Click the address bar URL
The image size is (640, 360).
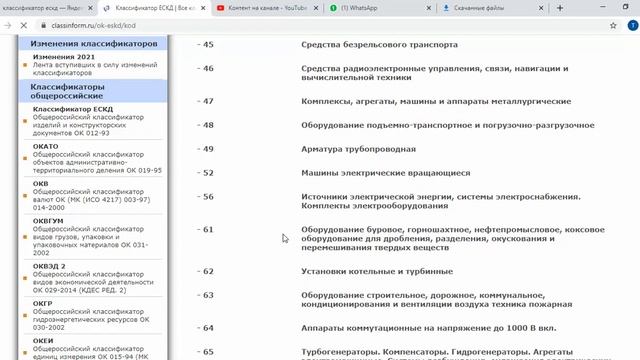[x=93, y=25]
